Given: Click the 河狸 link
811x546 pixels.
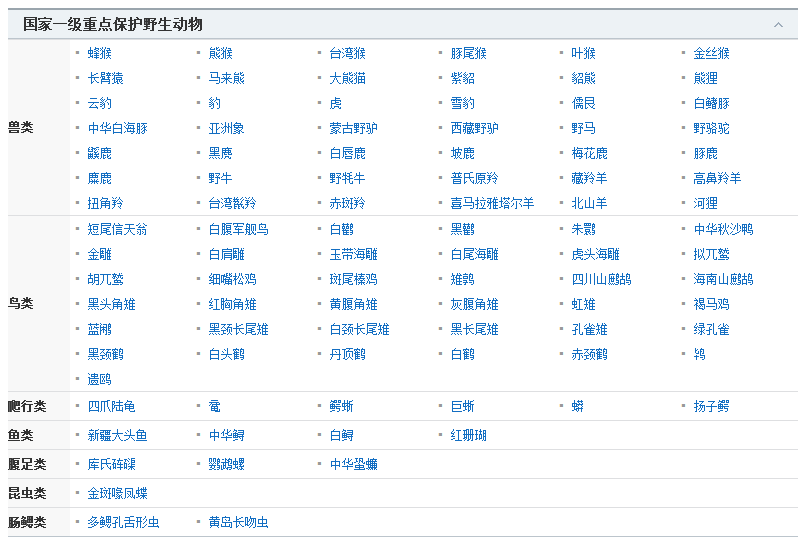Looking at the screenshot, I should (x=705, y=203).
